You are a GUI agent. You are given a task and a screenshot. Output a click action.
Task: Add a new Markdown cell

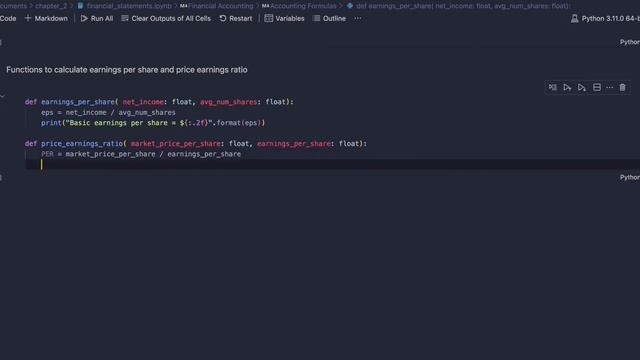pos(46,18)
